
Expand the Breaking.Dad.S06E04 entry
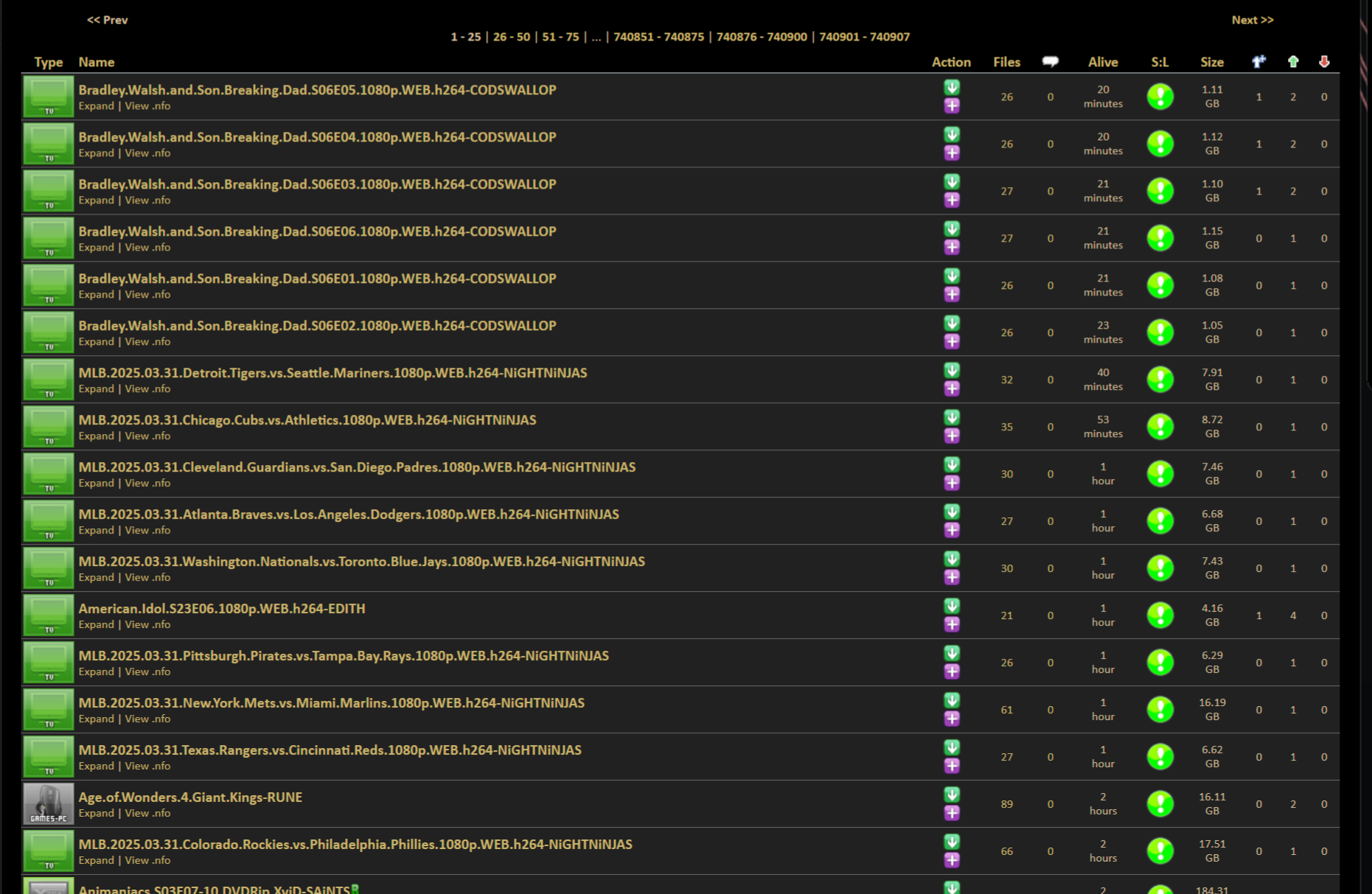tap(96, 153)
